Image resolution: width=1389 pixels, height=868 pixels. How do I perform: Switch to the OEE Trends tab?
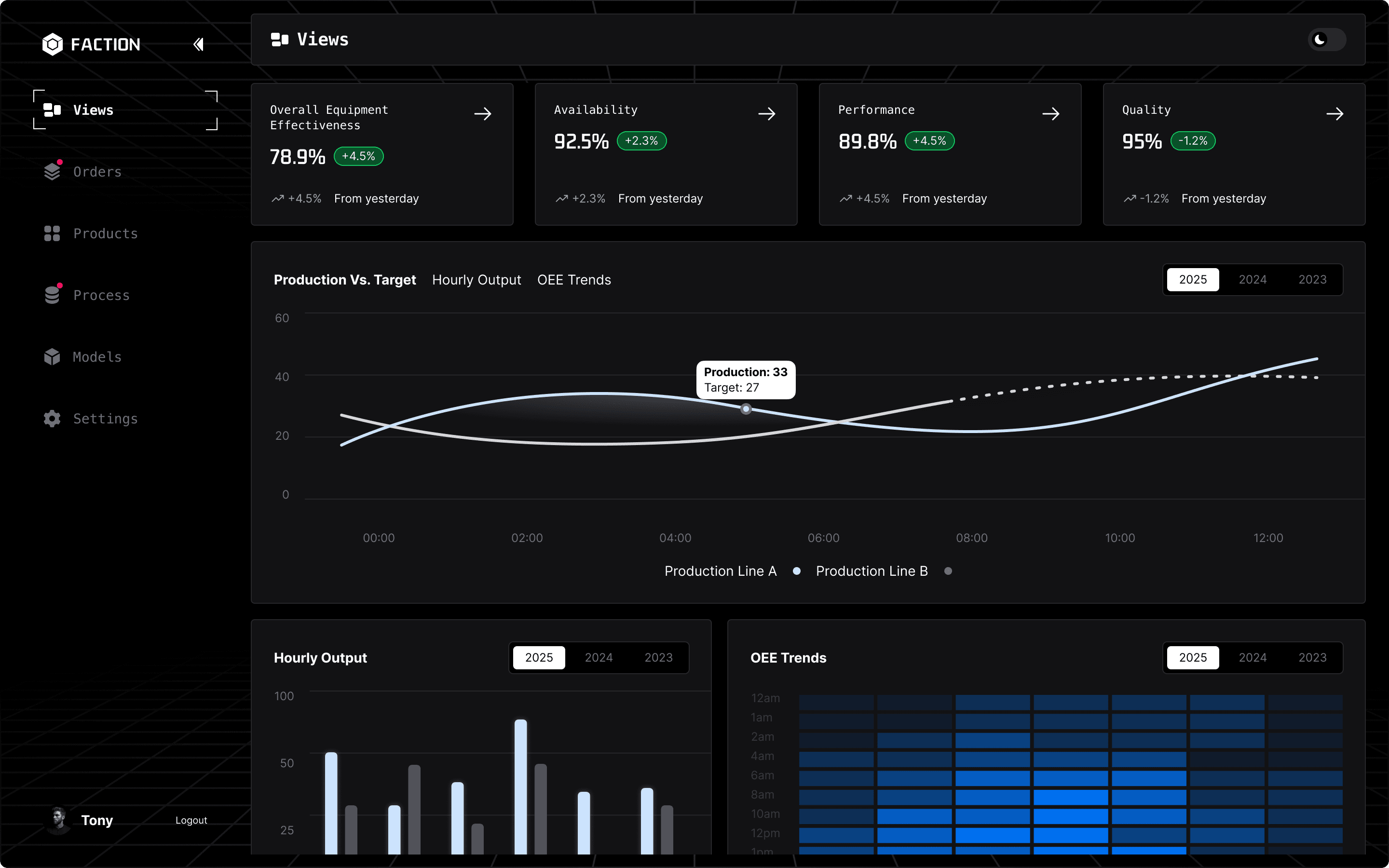coord(574,280)
